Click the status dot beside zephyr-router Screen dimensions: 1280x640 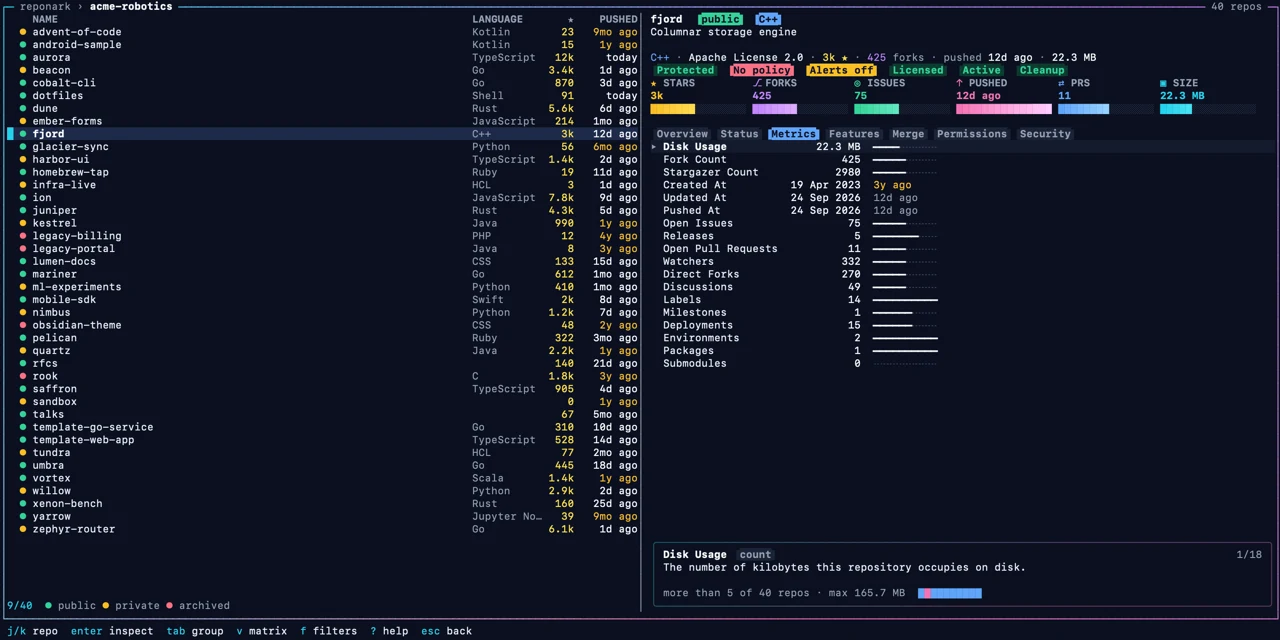(x=23, y=529)
